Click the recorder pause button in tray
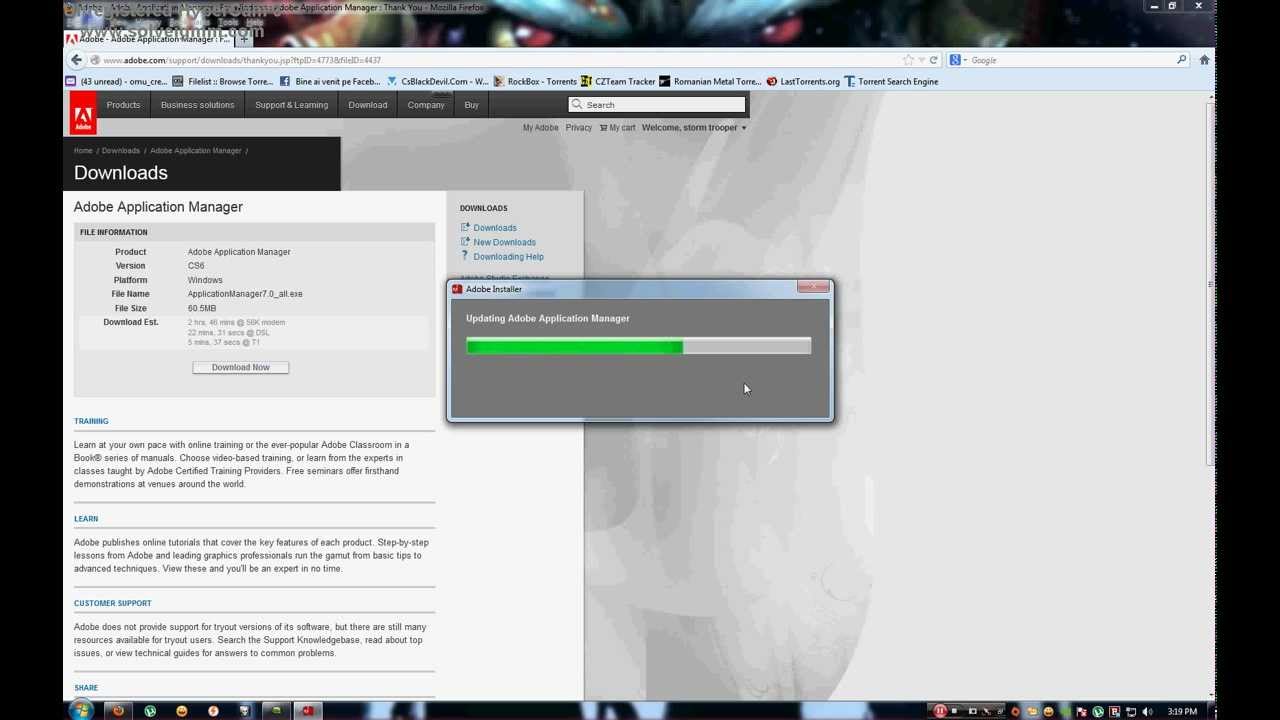The height and width of the screenshot is (720, 1280). point(940,711)
